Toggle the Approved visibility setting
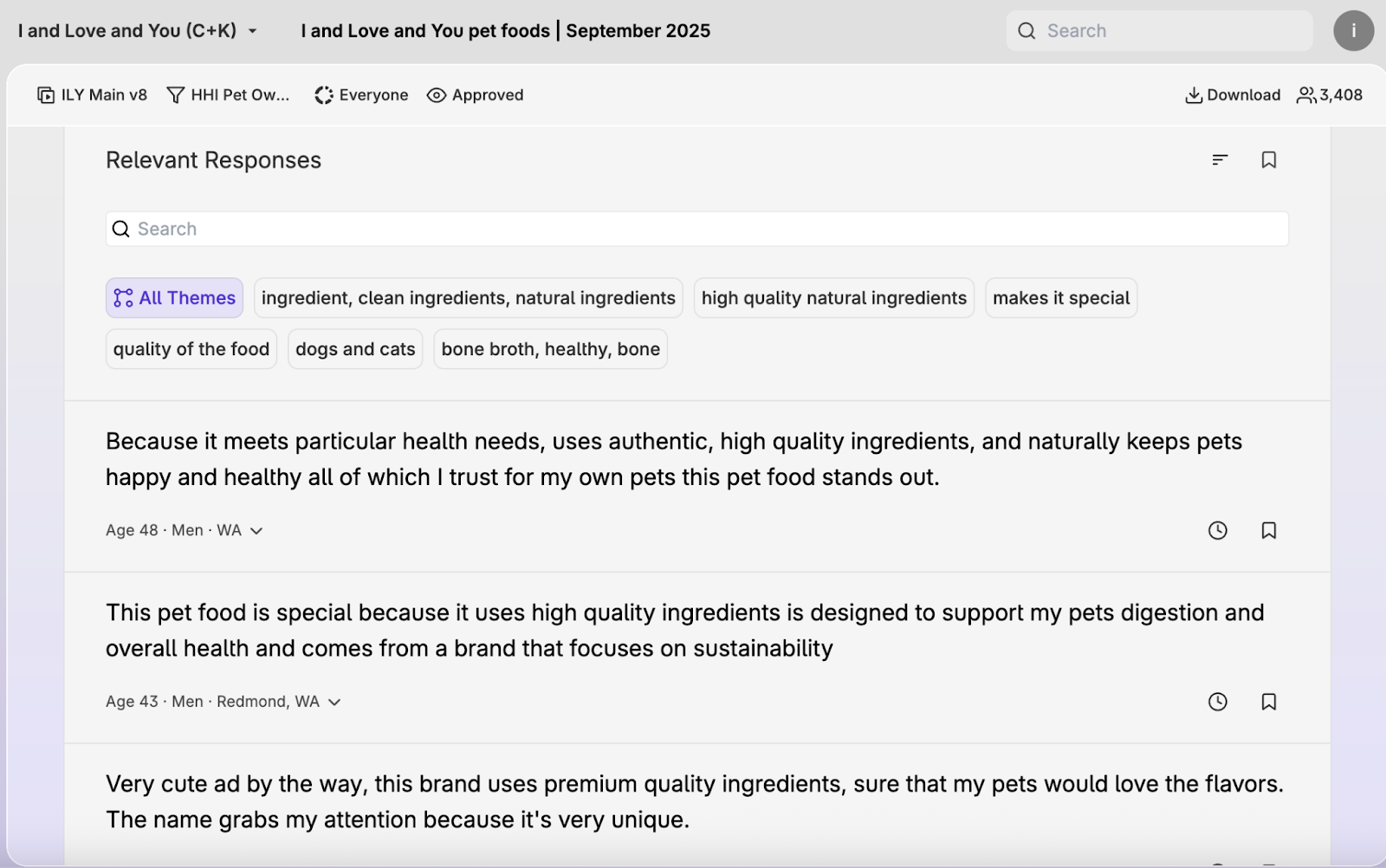 (476, 95)
